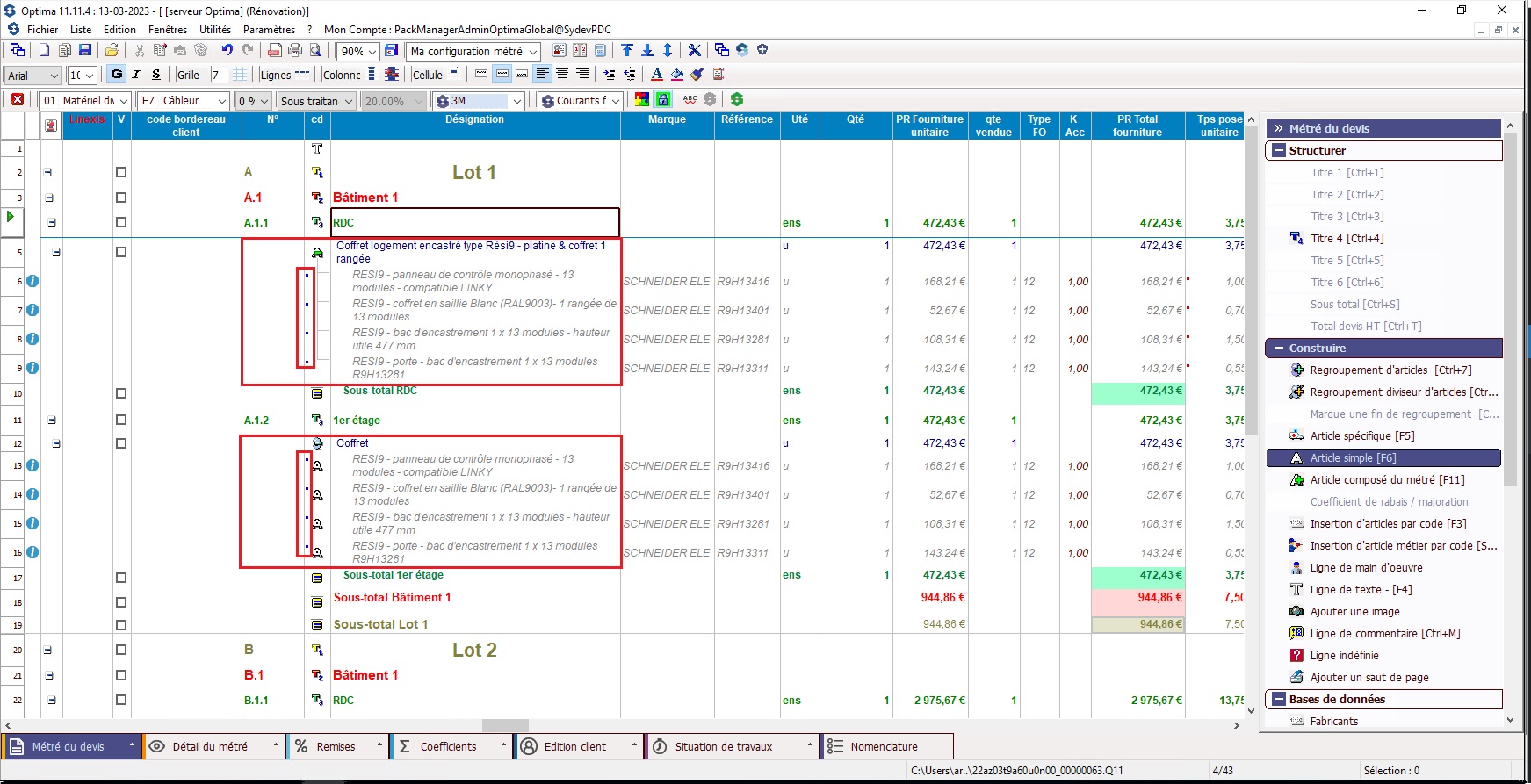Open the Paramètres menu
Image resolution: width=1531 pixels, height=784 pixels.
point(269,30)
